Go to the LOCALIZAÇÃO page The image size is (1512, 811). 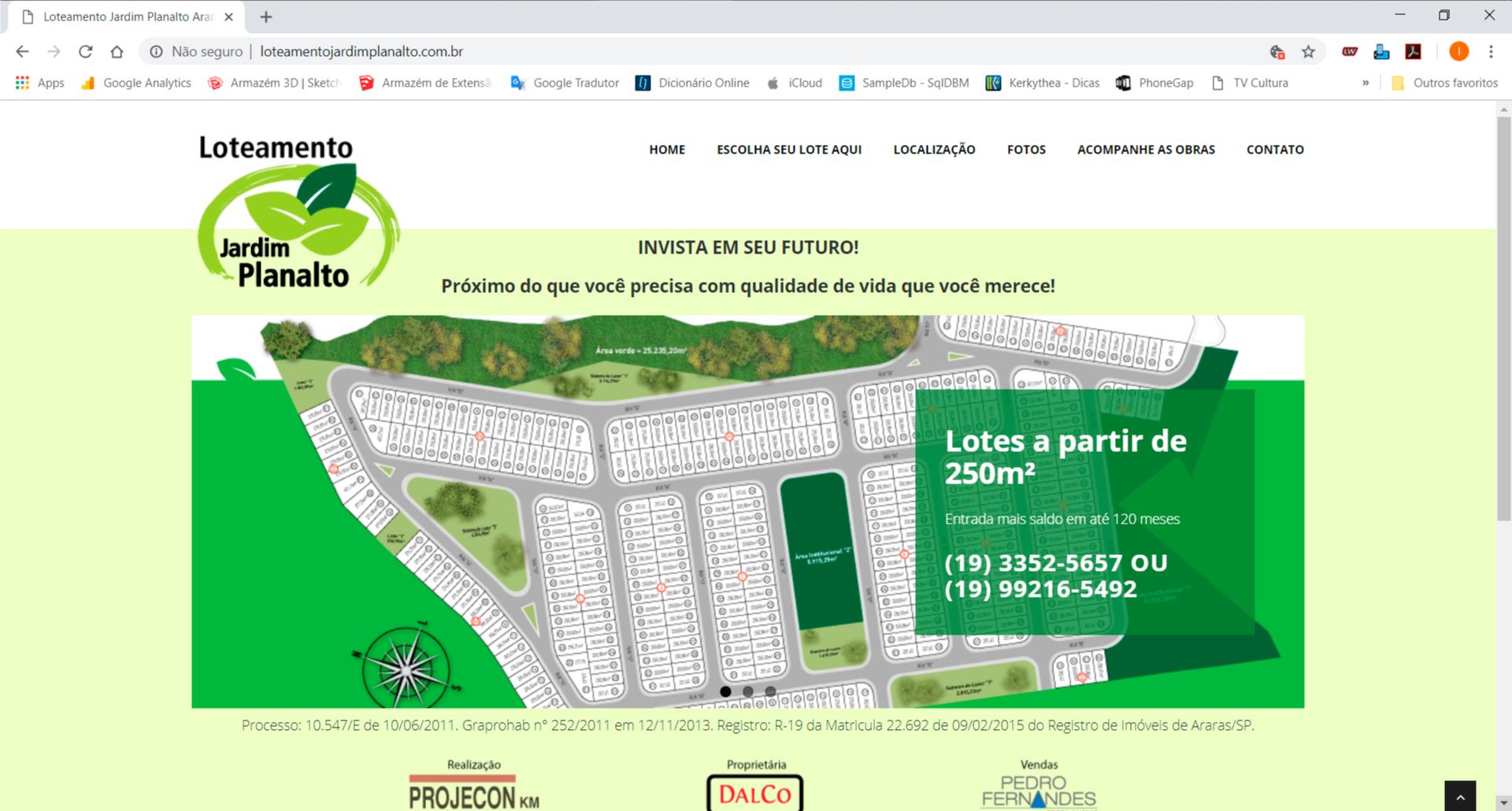[934, 150]
